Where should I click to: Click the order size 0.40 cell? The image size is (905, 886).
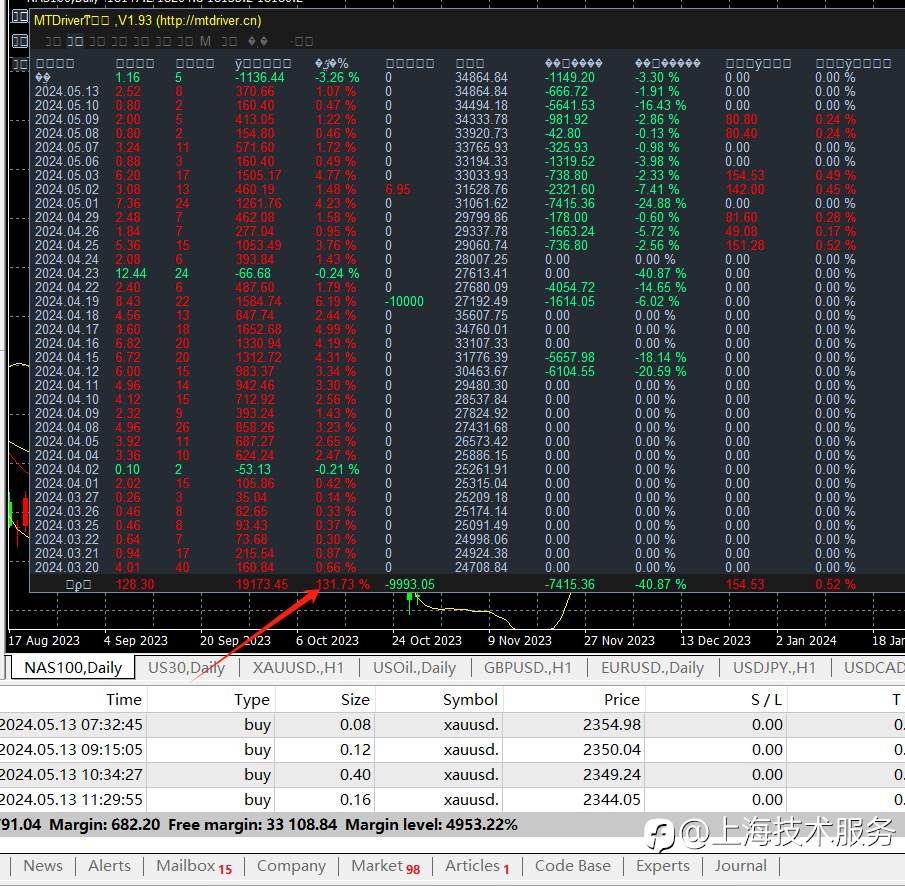click(x=355, y=775)
